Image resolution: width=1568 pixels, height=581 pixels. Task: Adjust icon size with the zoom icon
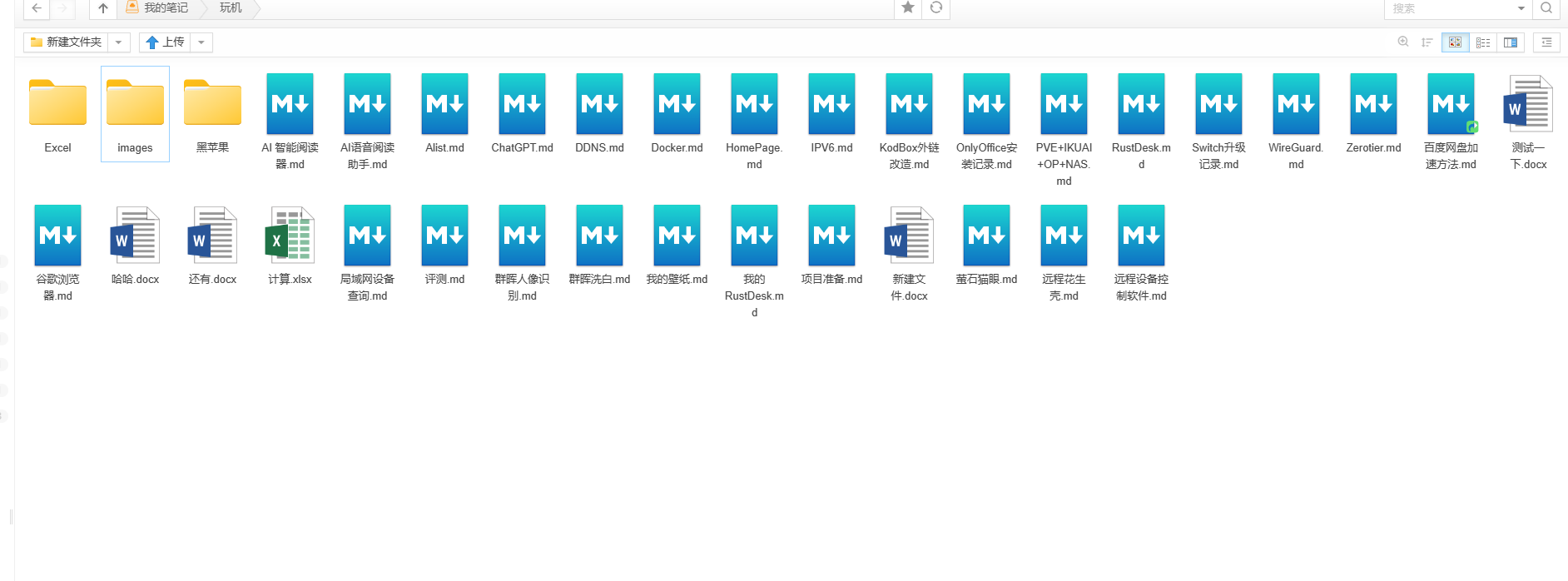tap(1403, 42)
